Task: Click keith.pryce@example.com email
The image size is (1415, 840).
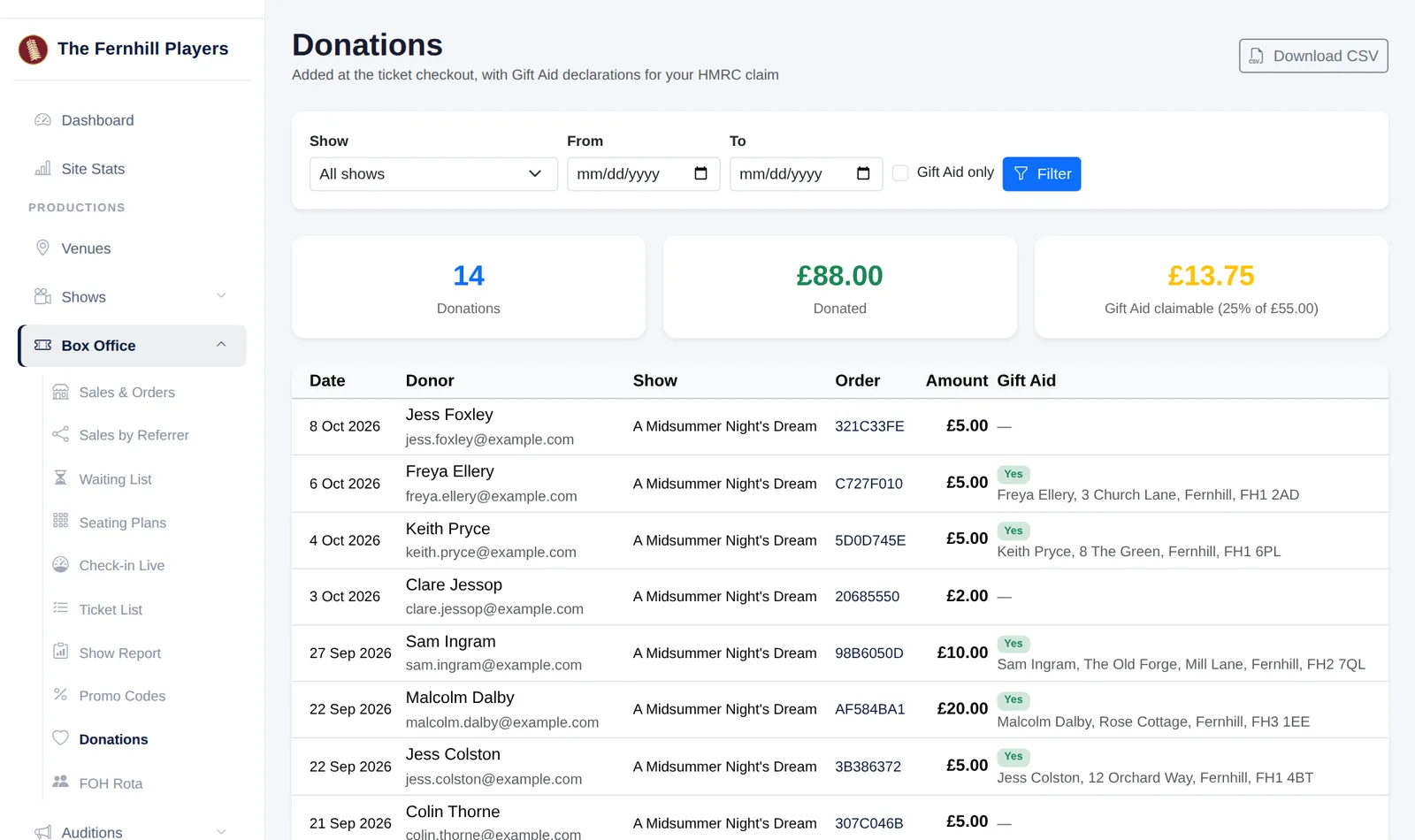Action: coord(491,553)
